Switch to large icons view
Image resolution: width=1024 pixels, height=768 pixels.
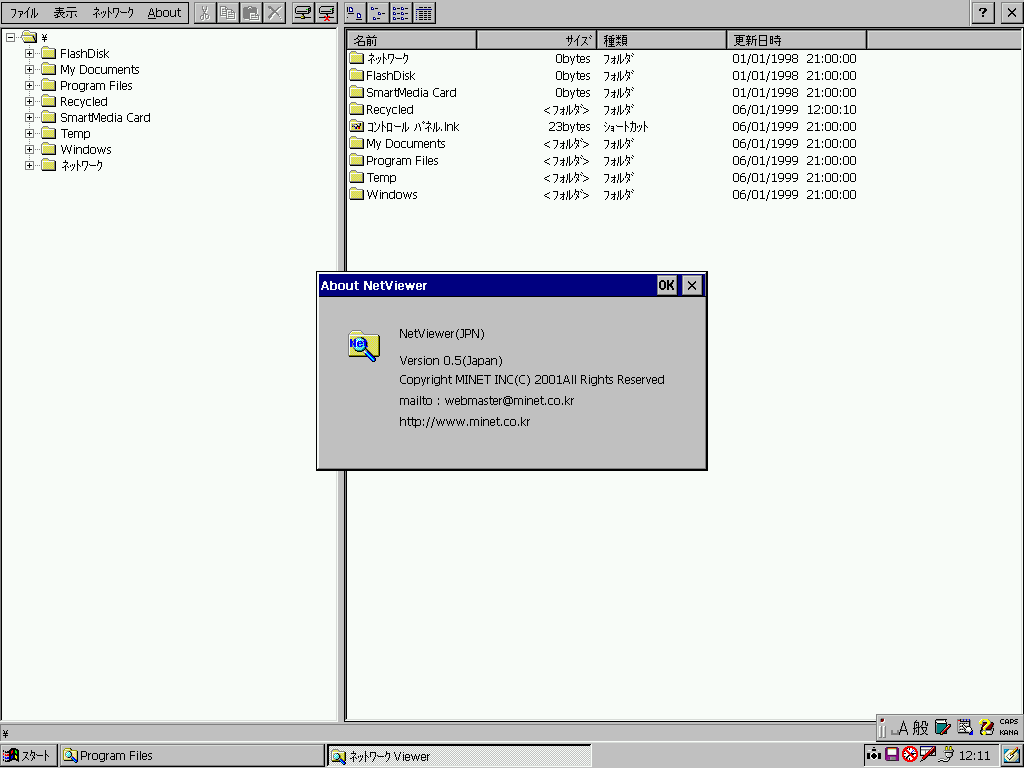[355, 13]
